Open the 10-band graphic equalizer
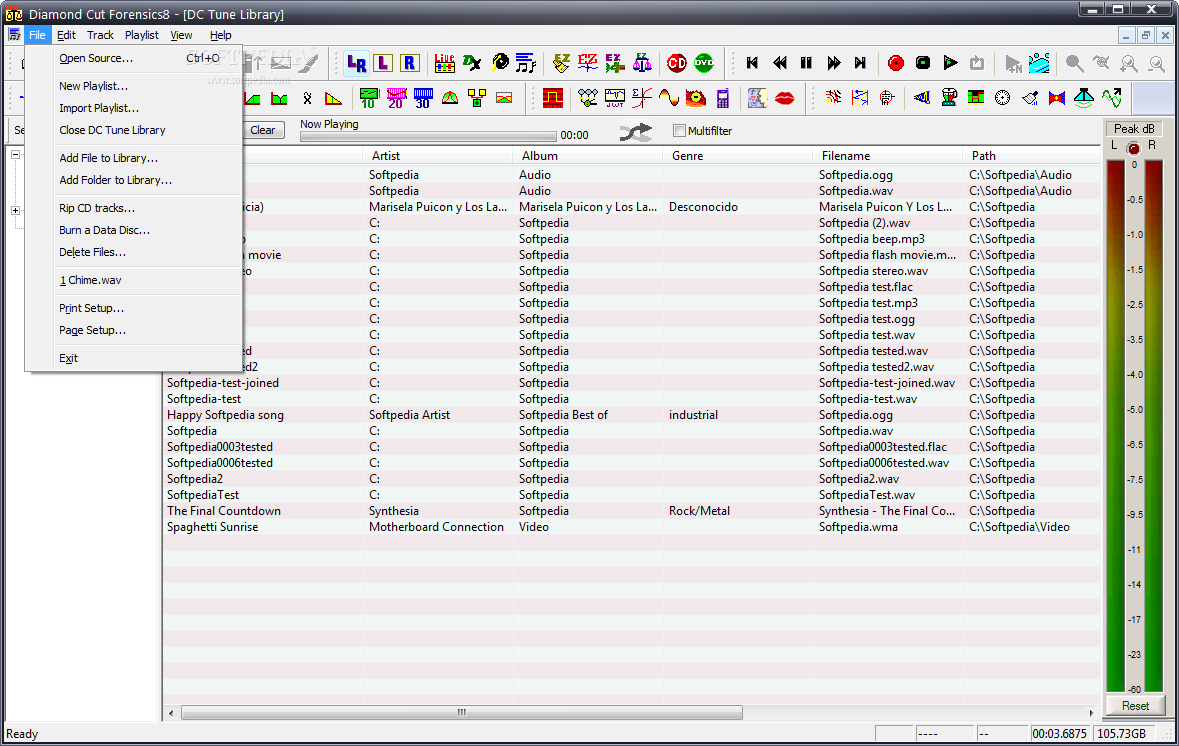This screenshot has height=746, width=1179. [368, 98]
